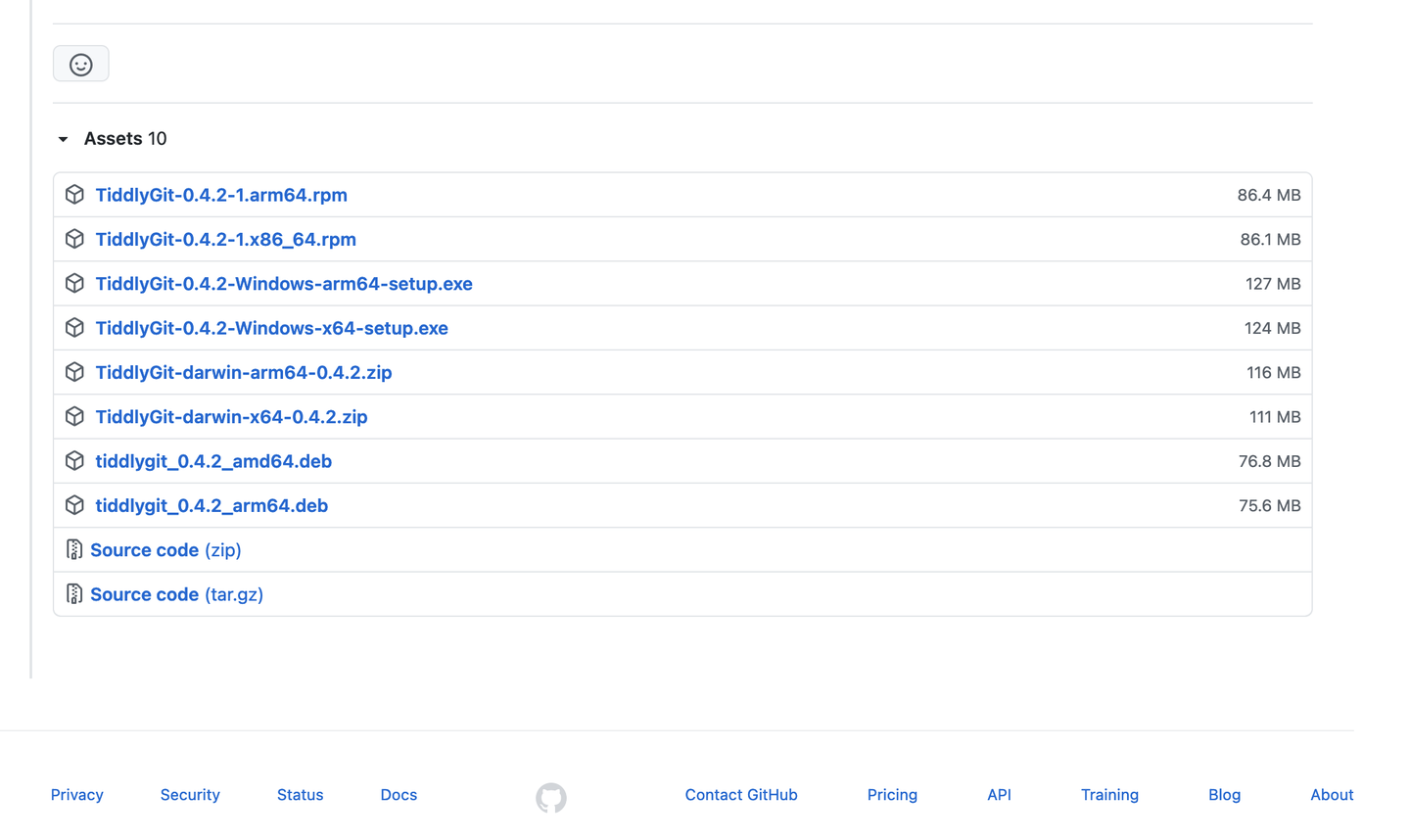The image size is (1410, 840).
Task: Download TiddlyGit-0.4.2-1.x86_64.rpm
Action: point(225,239)
